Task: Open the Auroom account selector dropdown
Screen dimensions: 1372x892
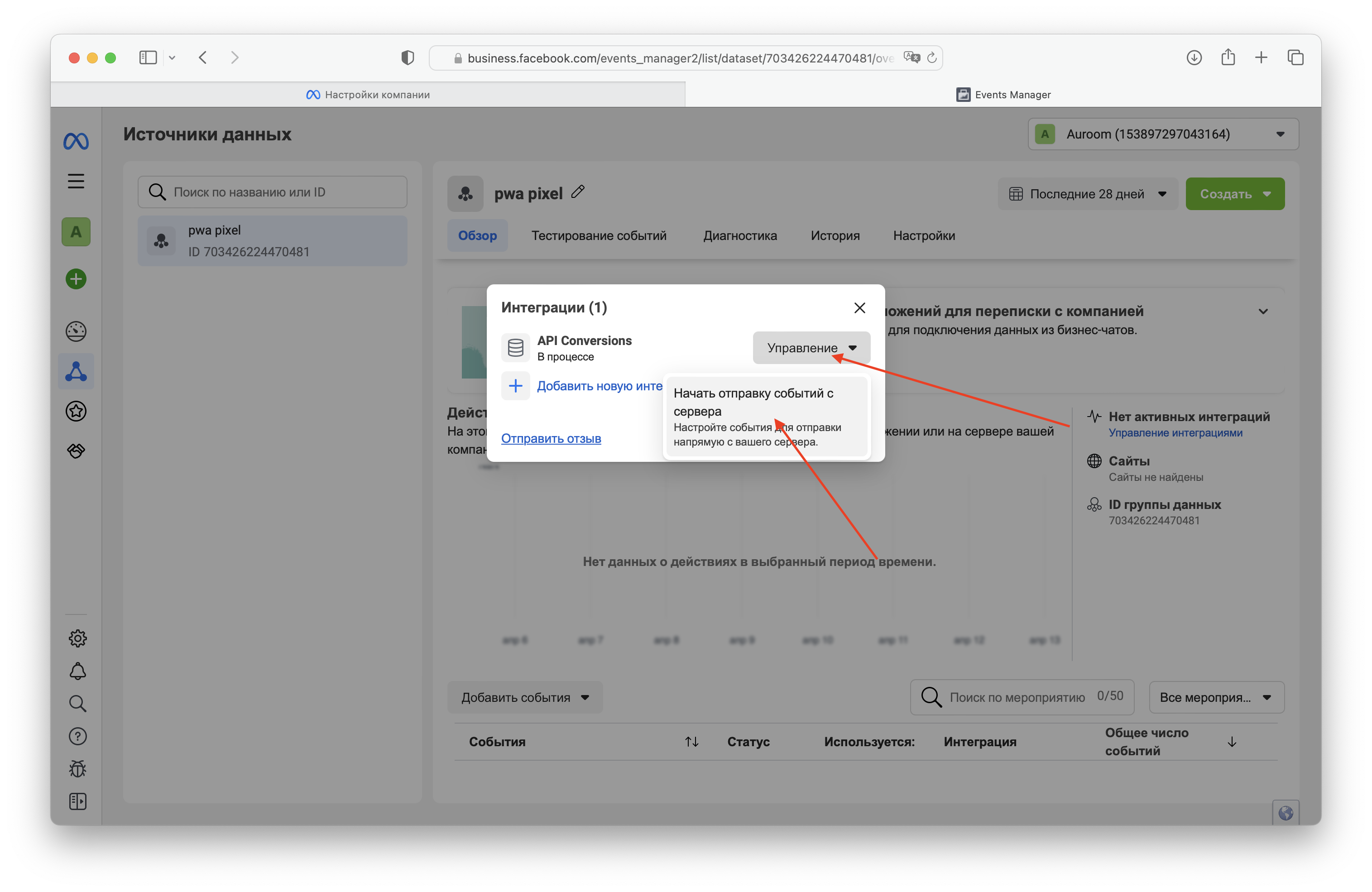Action: pos(1162,134)
